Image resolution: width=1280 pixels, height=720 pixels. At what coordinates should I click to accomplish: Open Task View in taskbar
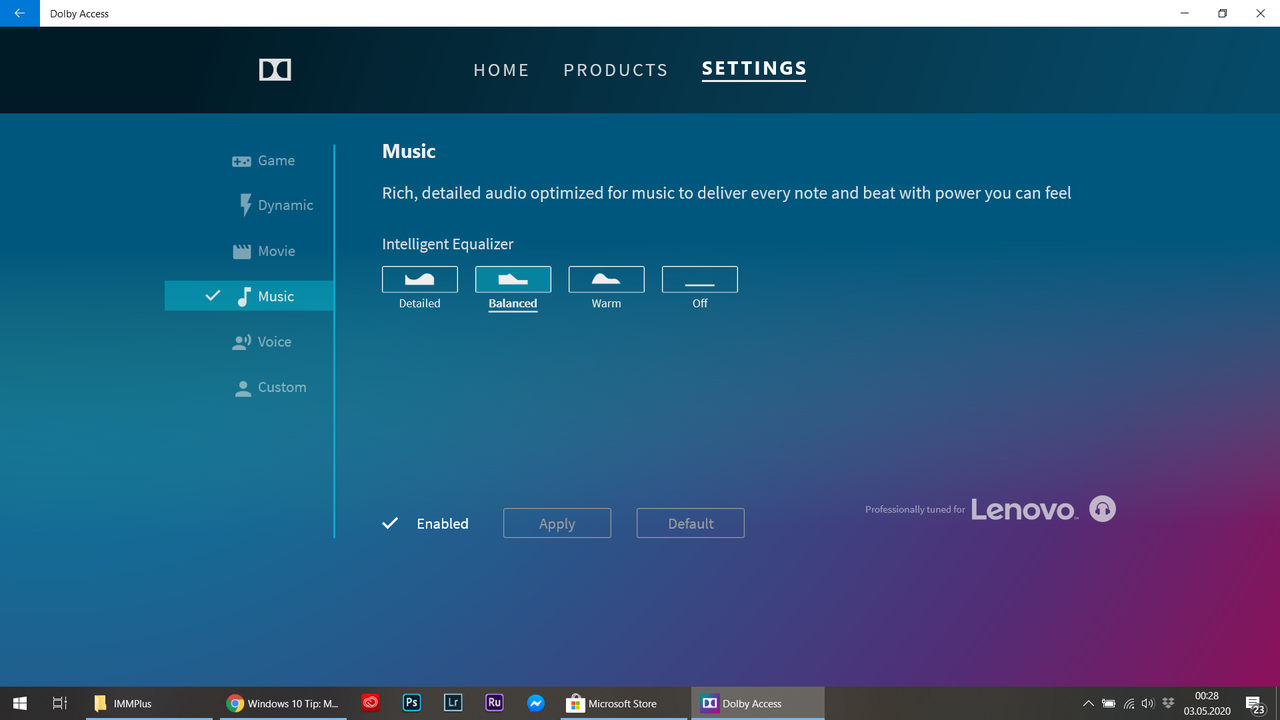tap(59, 703)
